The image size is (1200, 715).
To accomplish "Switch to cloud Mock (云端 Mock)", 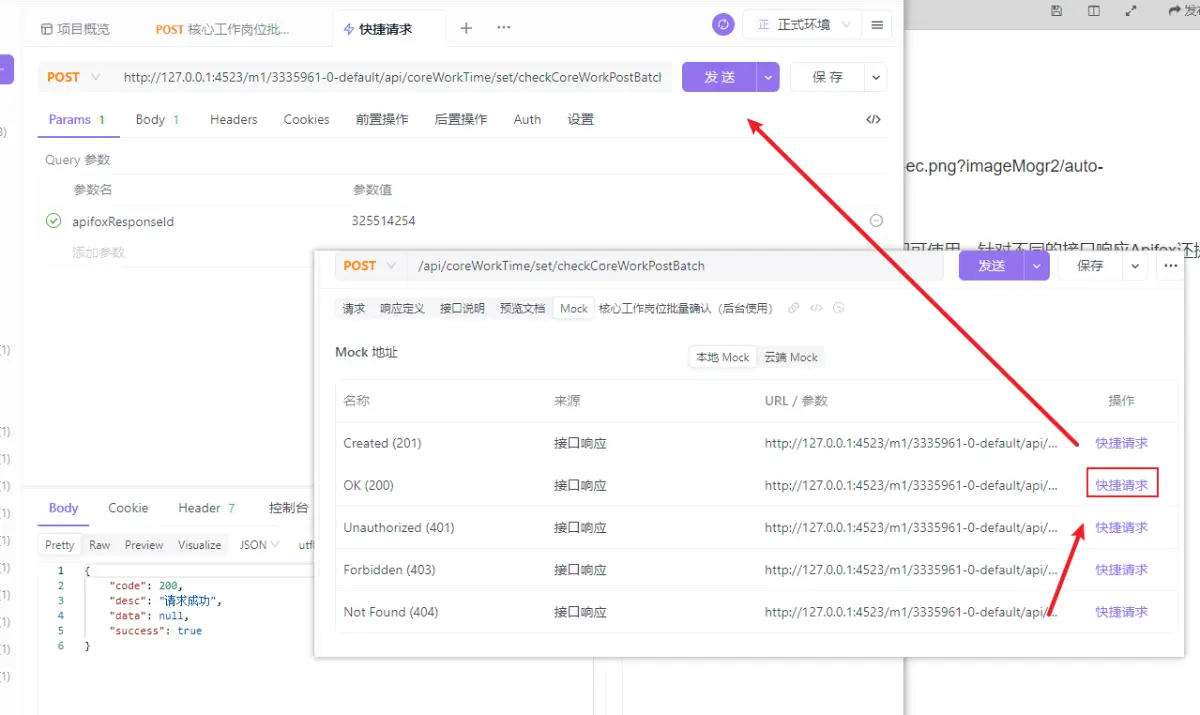I will click(x=791, y=357).
